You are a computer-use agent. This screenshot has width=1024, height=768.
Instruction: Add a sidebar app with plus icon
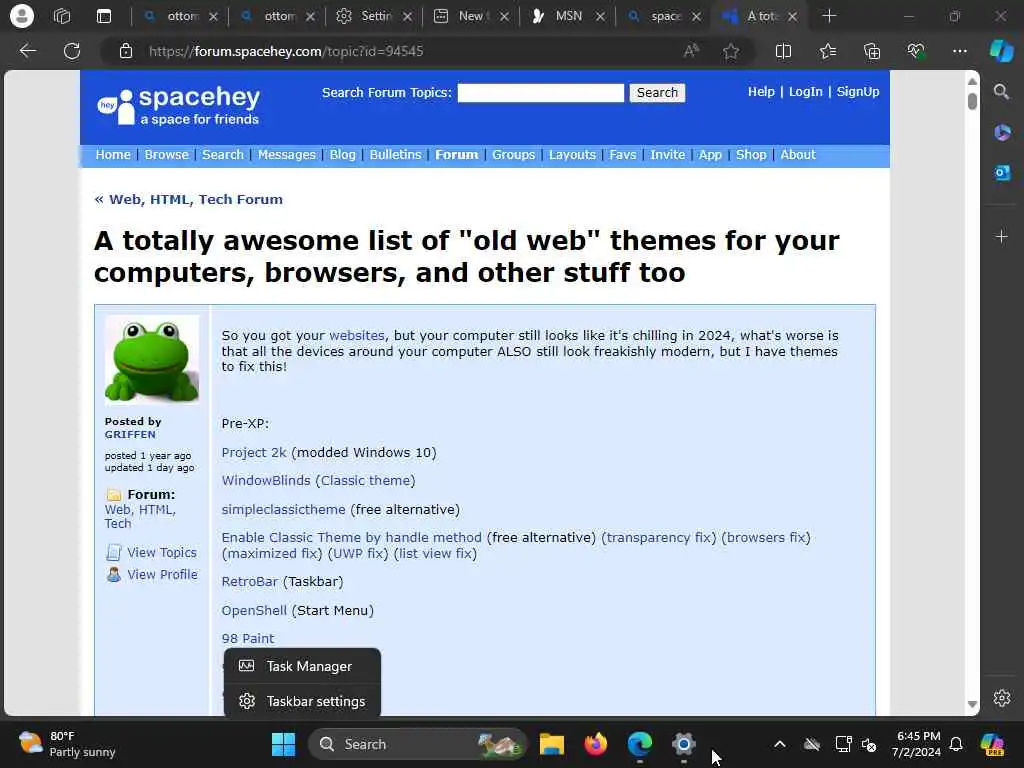coord(1002,236)
